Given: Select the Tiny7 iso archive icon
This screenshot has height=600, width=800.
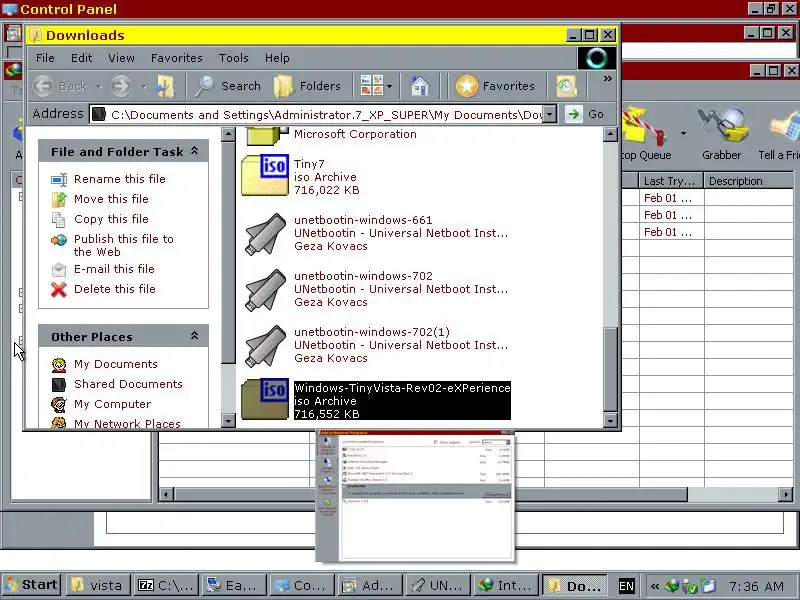Looking at the screenshot, I should point(265,175).
